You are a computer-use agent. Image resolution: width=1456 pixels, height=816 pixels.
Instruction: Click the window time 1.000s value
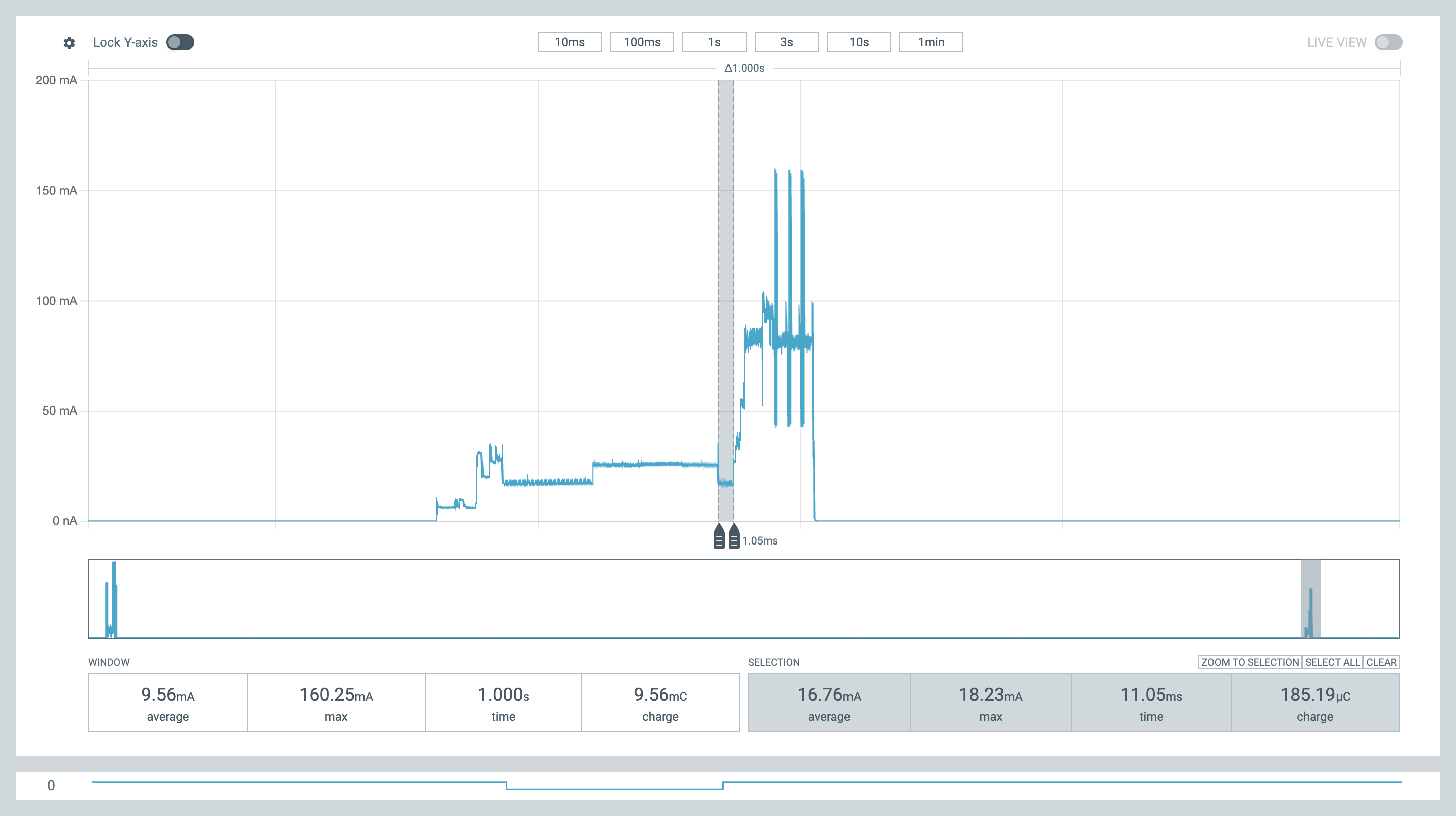[x=503, y=695]
